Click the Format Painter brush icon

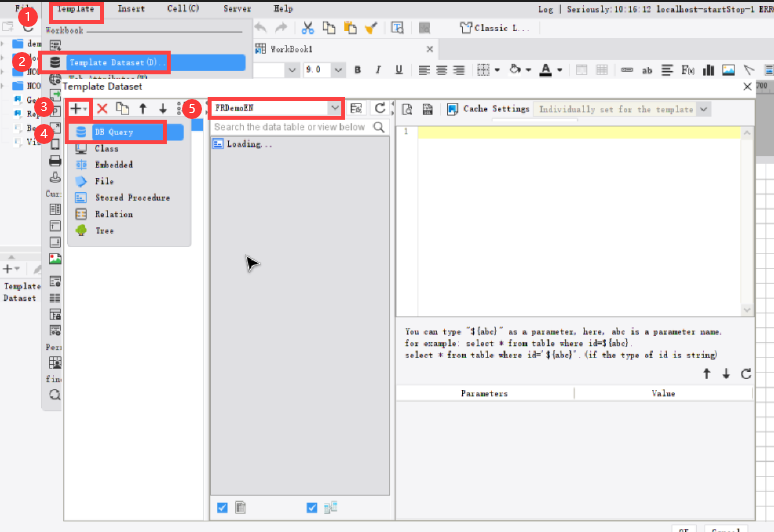(x=371, y=28)
